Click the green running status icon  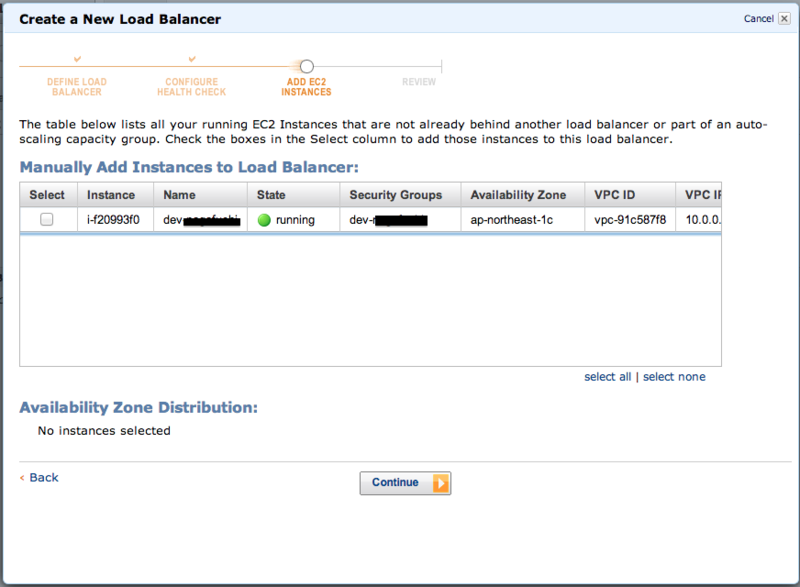pos(264,220)
